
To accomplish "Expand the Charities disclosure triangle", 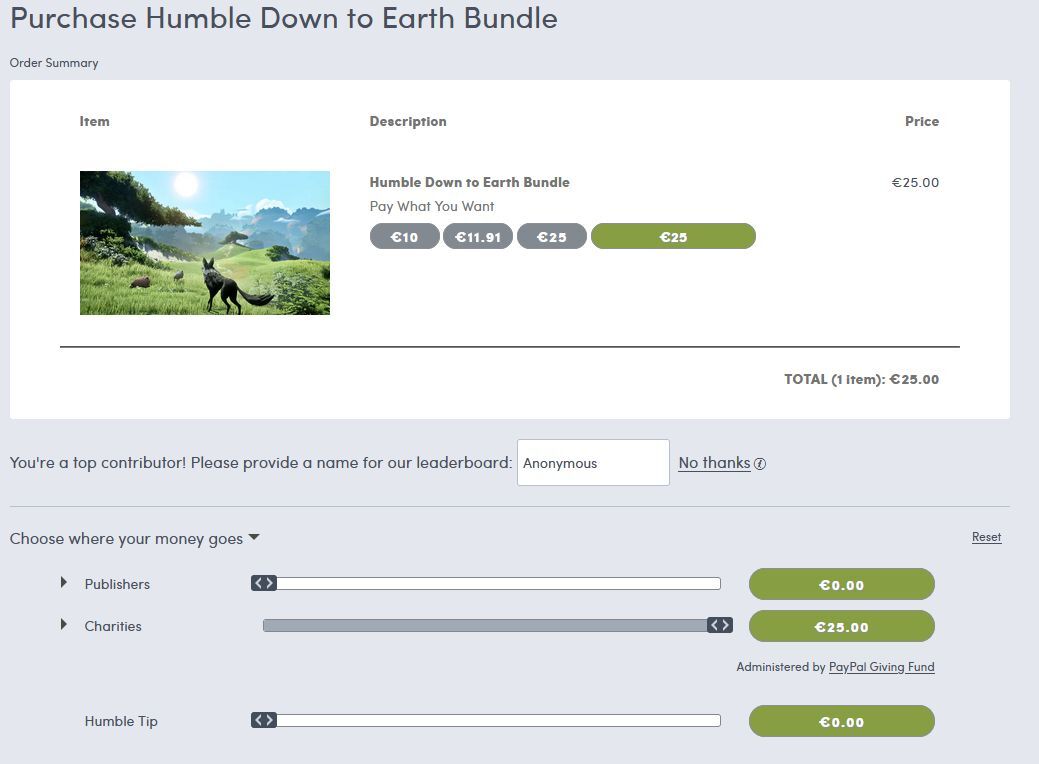I will (64, 624).
